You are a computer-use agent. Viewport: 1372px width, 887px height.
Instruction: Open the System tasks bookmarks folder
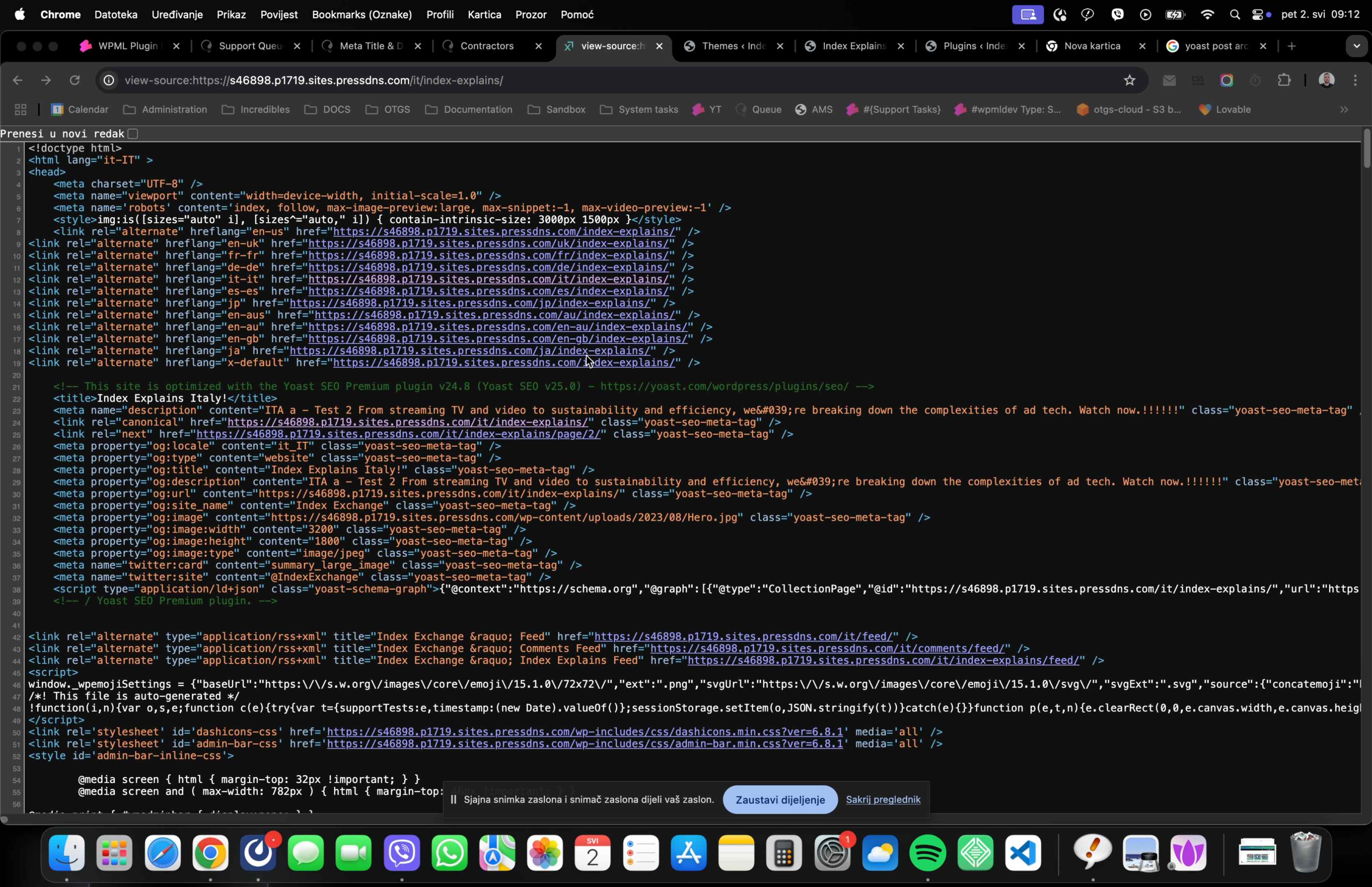point(639,109)
